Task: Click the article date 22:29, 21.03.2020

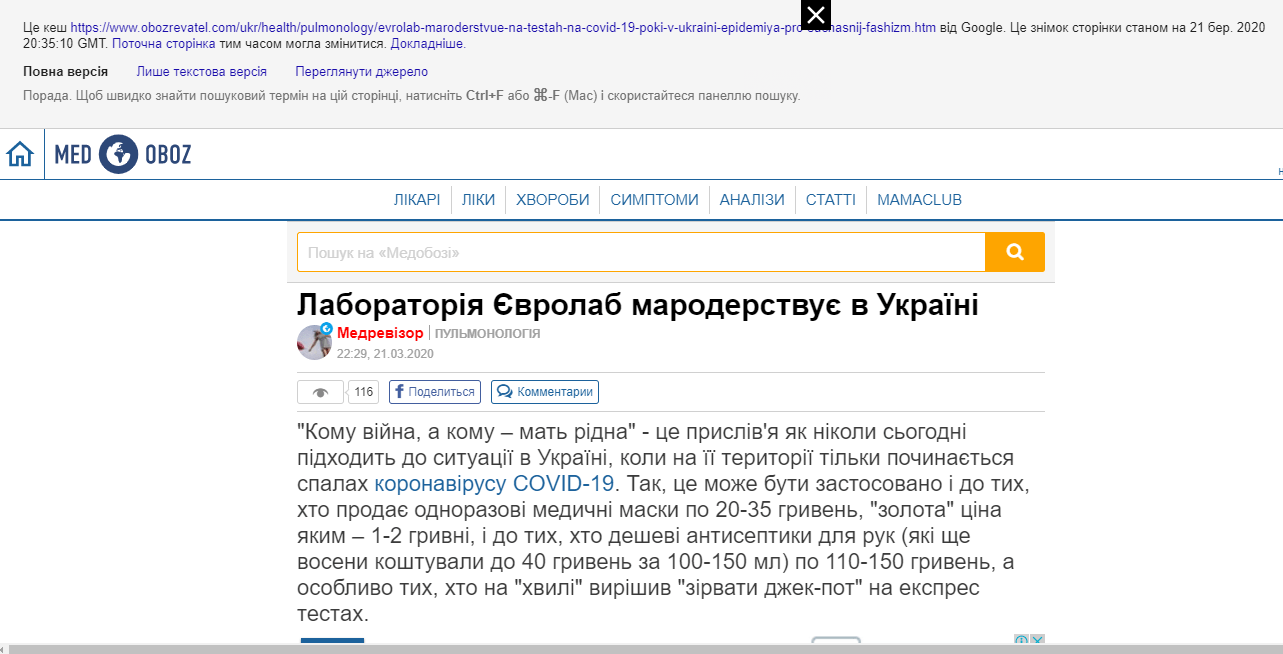Action: [x=385, y=354]
